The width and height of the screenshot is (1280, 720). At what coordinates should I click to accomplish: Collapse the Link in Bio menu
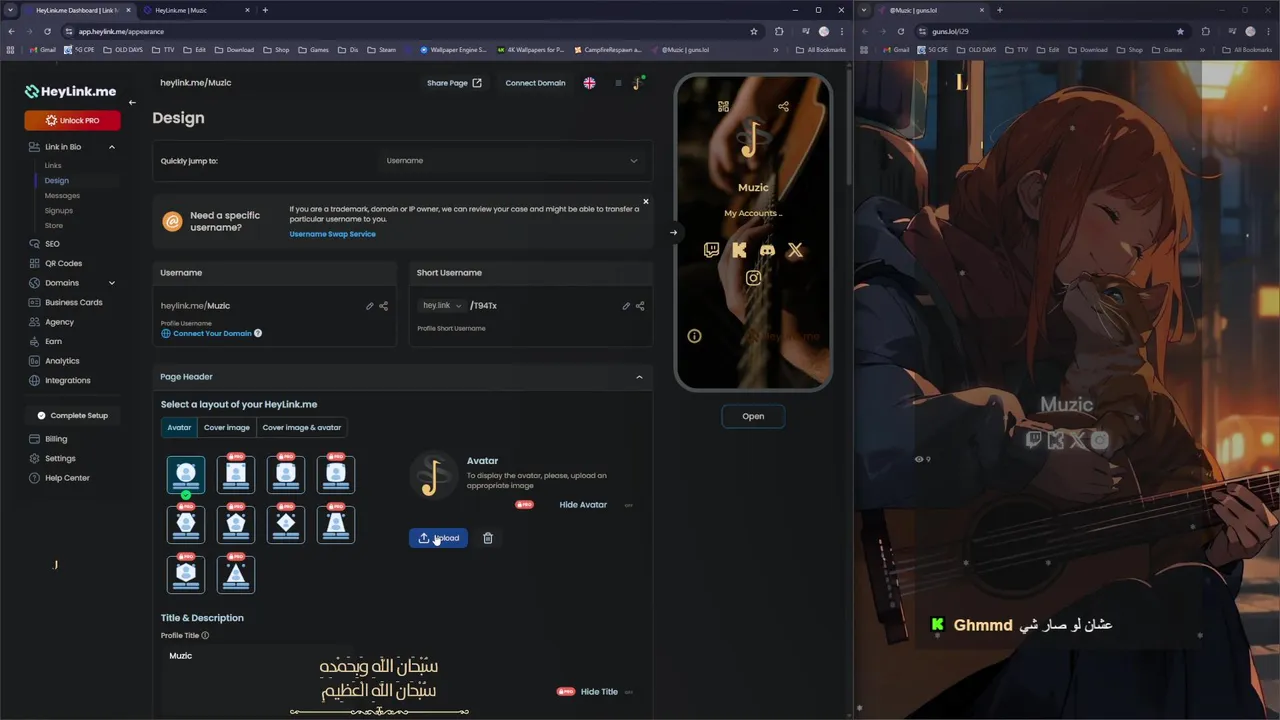111,147
